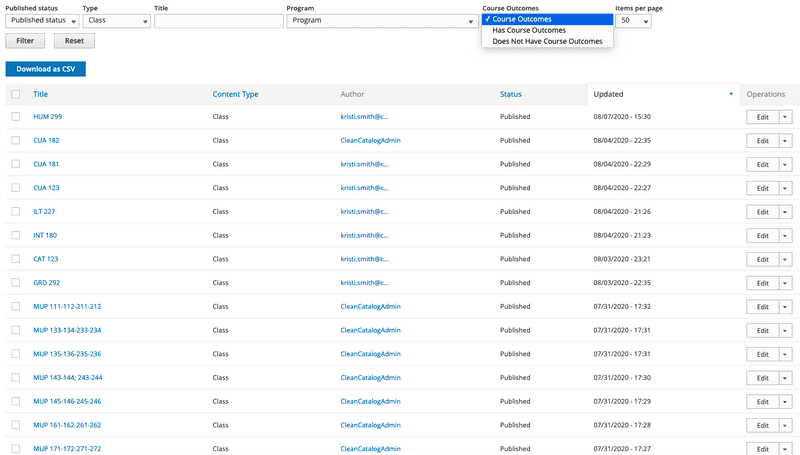Open the MUP 171-172-271-272 class link

point(67,449)
